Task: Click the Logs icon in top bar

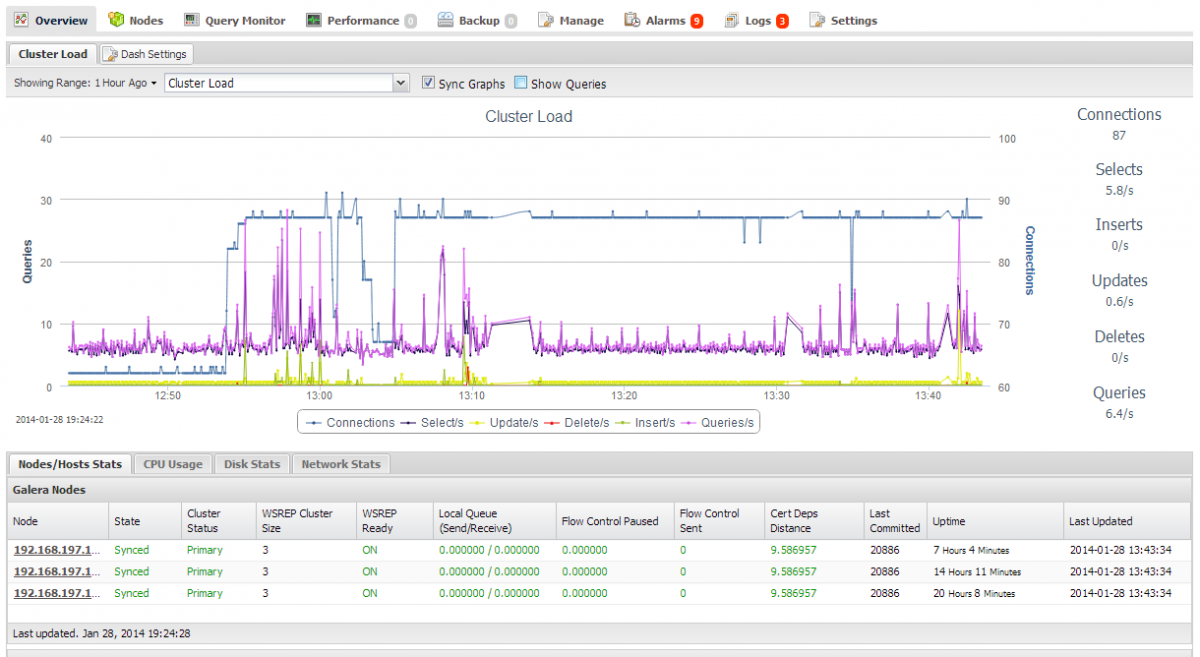Action: pyautogui.click(x=731, y=20)
